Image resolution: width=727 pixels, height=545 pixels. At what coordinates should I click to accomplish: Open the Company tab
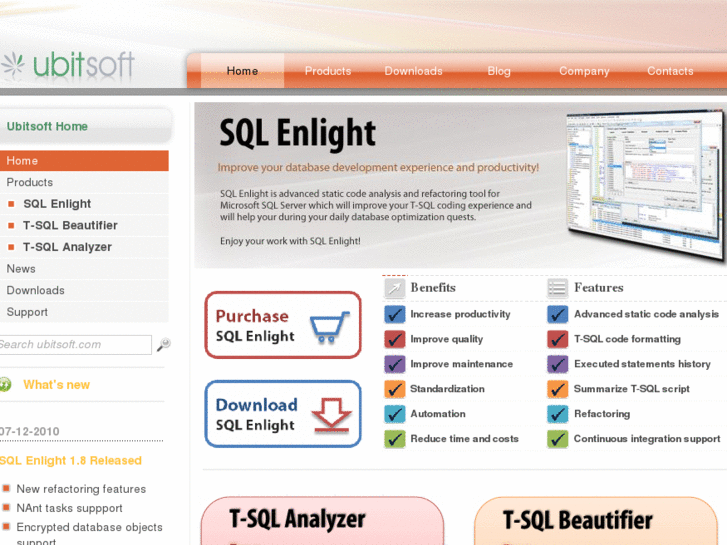click(584, 71)
